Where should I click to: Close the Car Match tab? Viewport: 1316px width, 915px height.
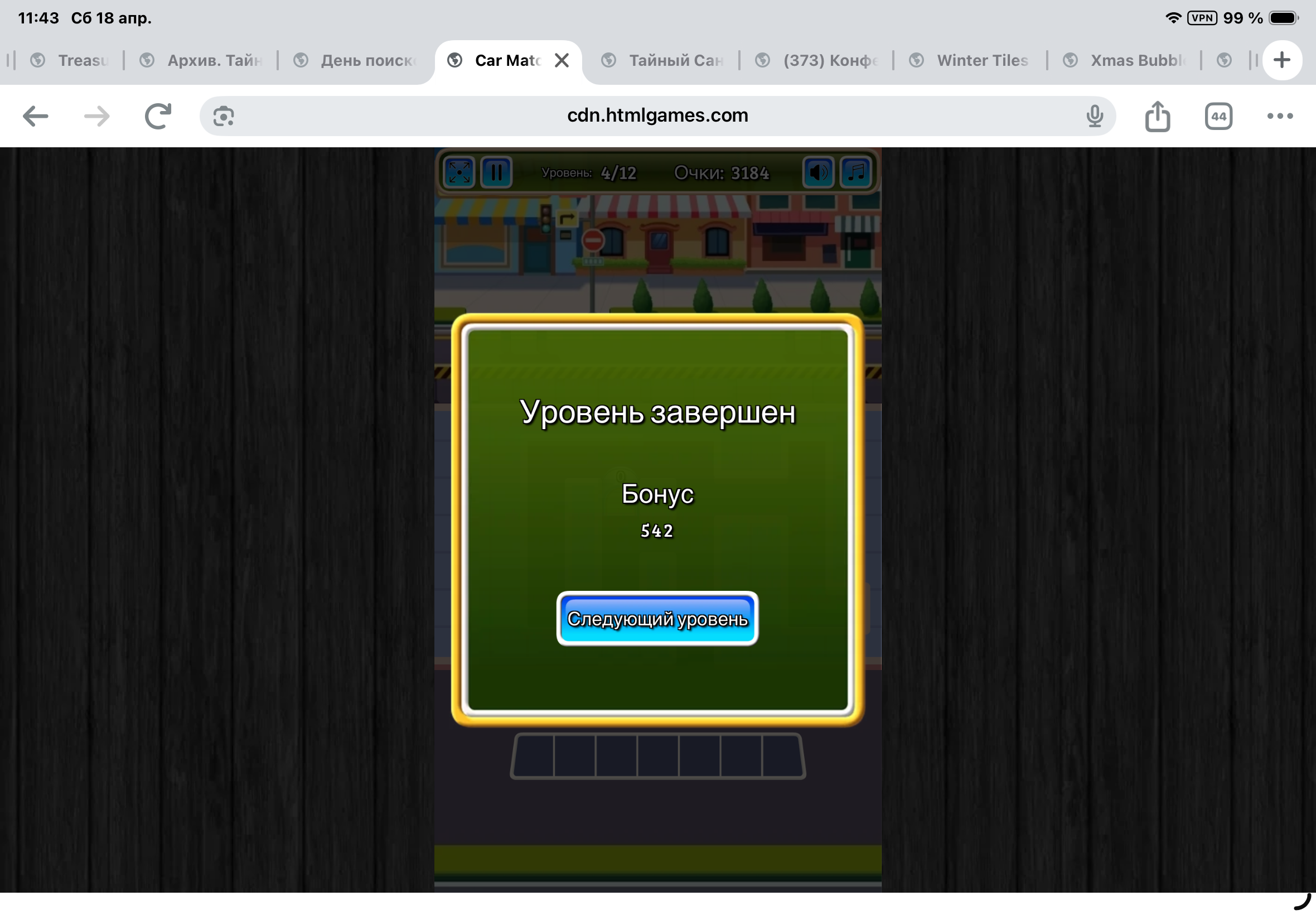pos(562,60)
